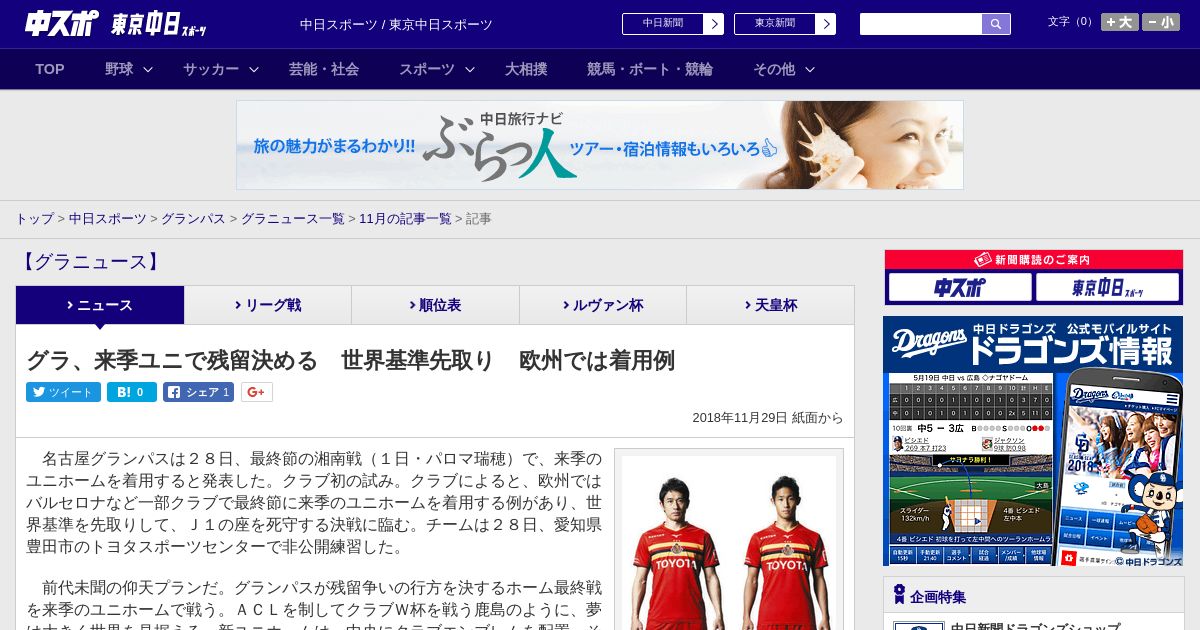Expand the 野球 menu chevron
Screen dimensions: 1200x630
148,70
